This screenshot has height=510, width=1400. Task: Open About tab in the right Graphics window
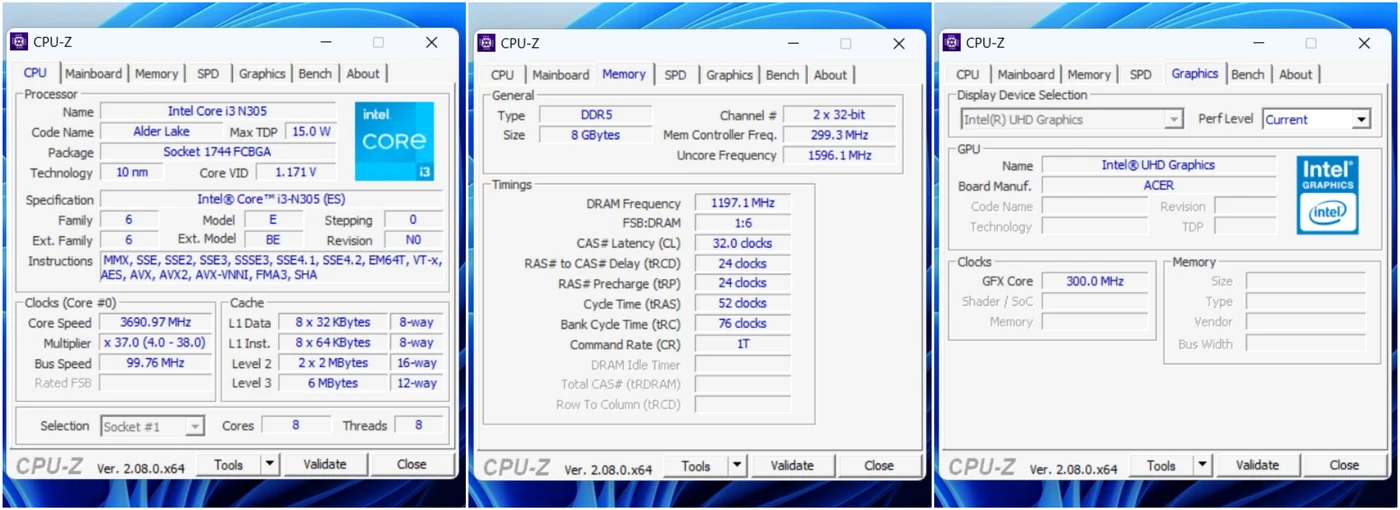point(1296,75)
